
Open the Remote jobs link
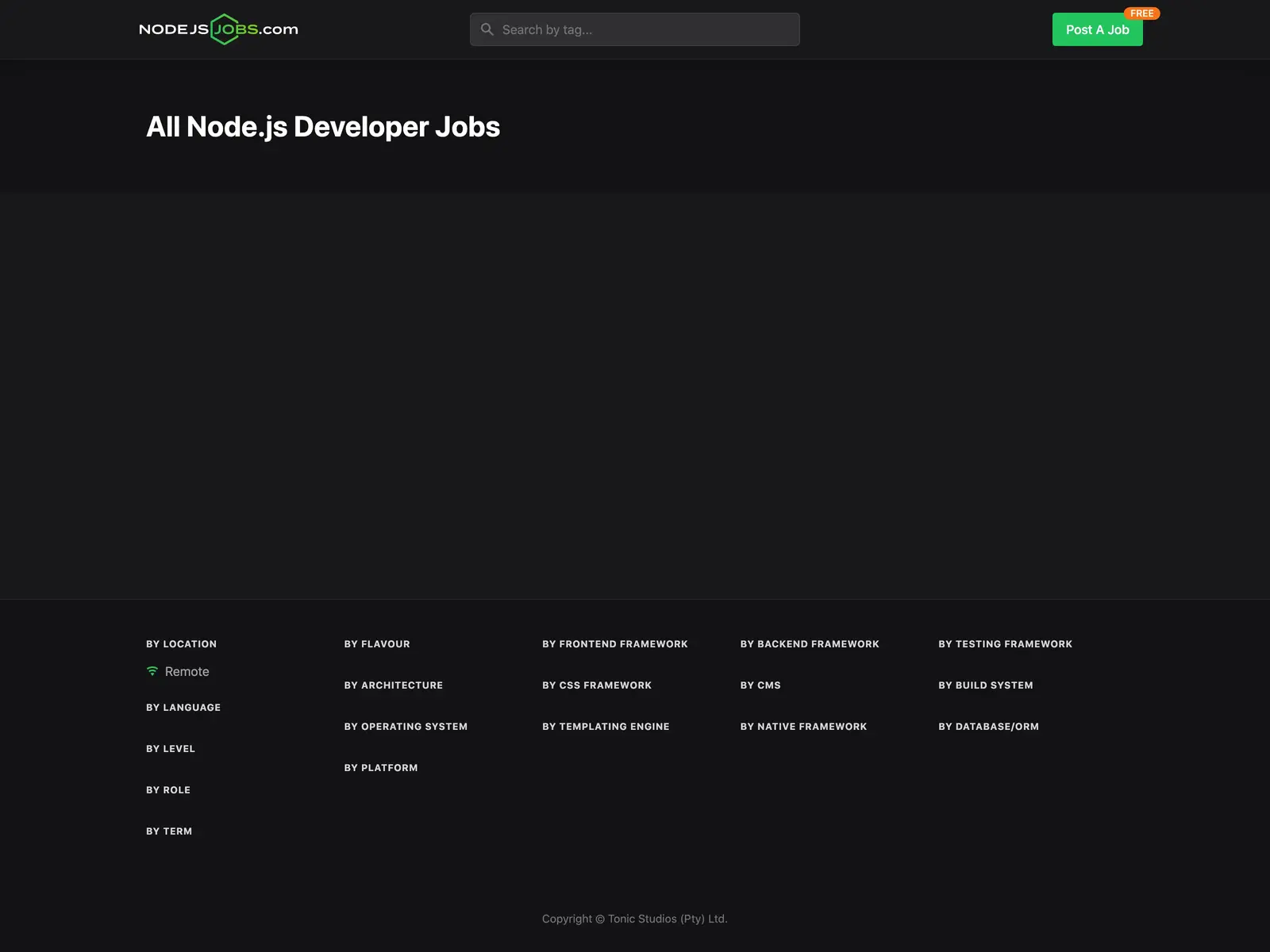click(x=187, y=671)
